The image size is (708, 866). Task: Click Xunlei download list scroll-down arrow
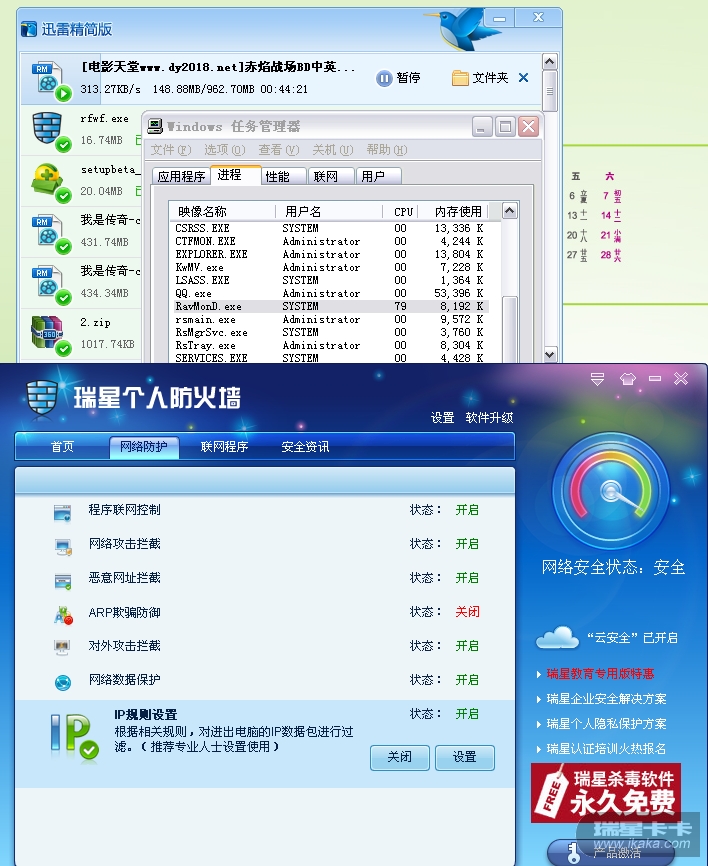click(550, 354)
